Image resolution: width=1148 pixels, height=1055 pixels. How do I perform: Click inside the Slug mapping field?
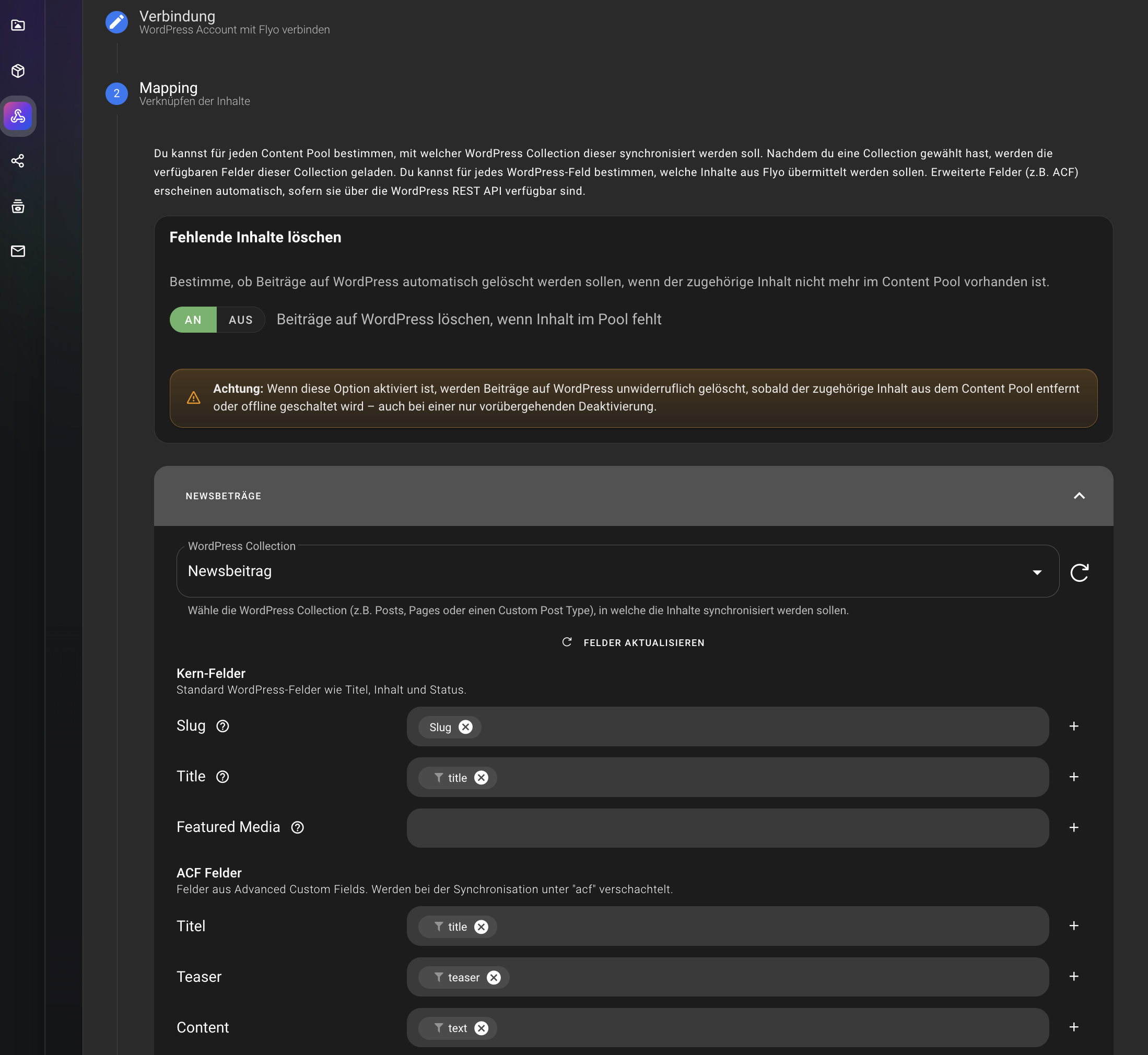728,726
